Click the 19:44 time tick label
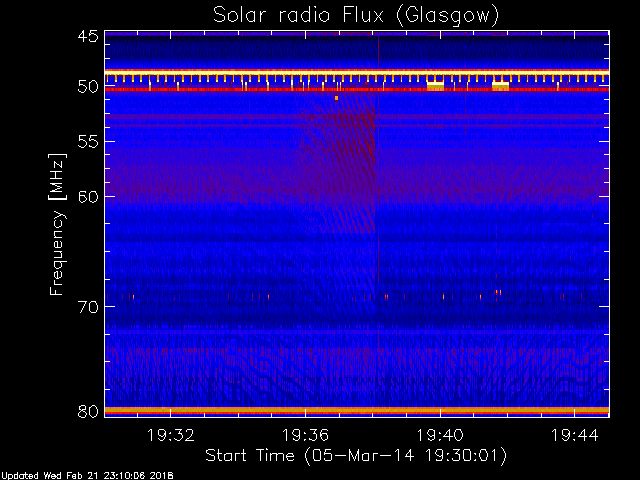This screenshot has height=480, width=640. tap(575, 435)
